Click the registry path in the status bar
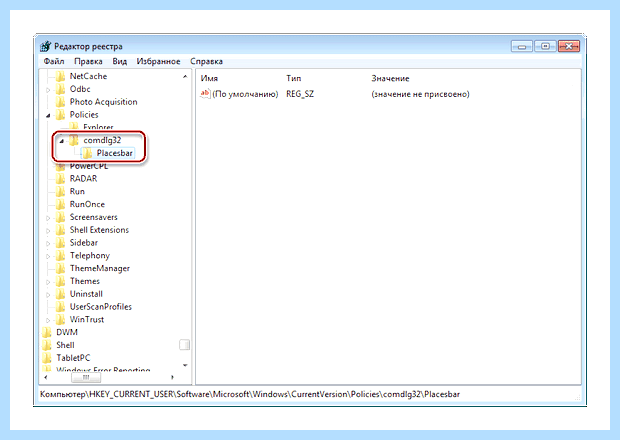This screenshot has height=440, width=620. [250, 394]
